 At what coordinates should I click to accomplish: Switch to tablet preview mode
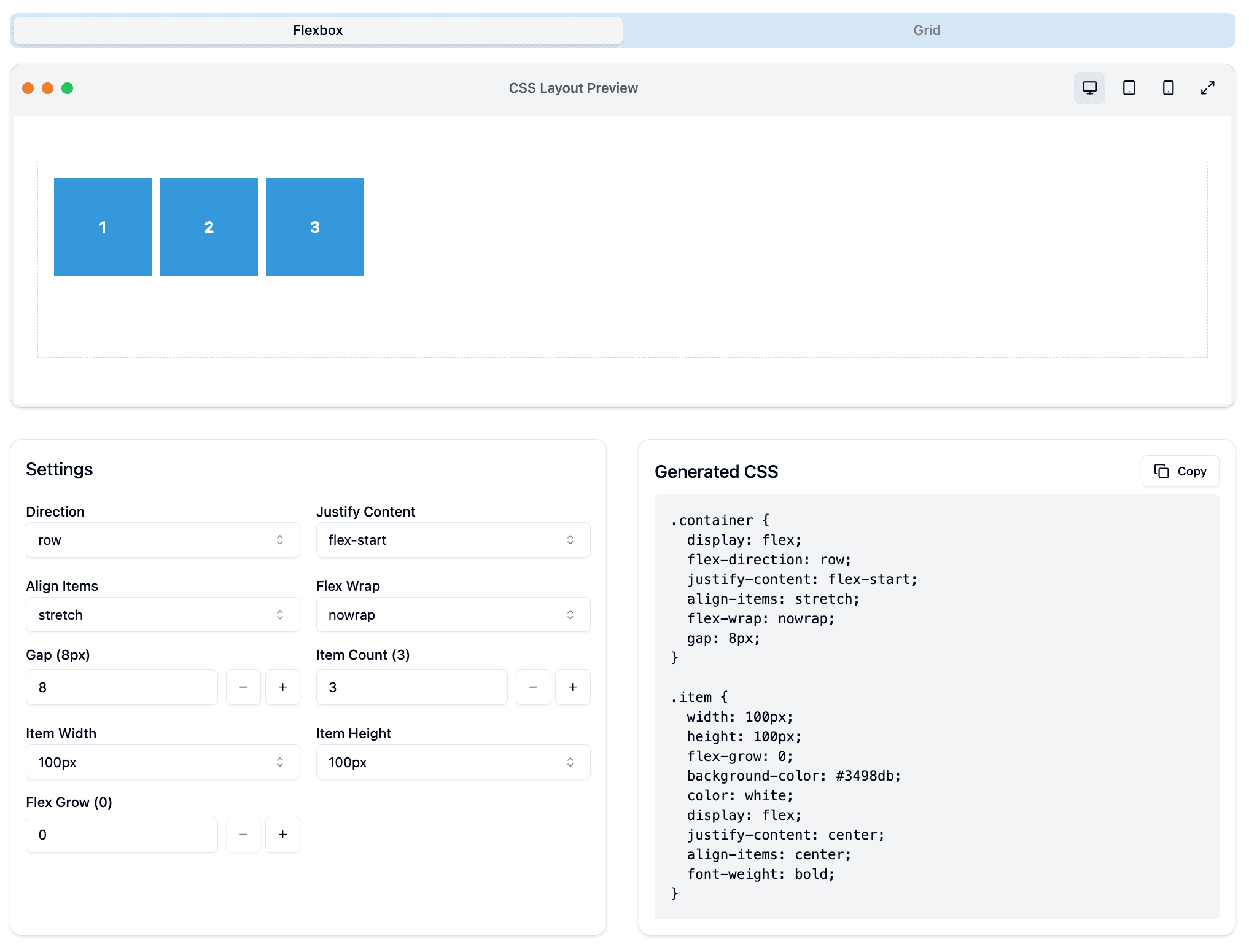(x=1129, y=88)
